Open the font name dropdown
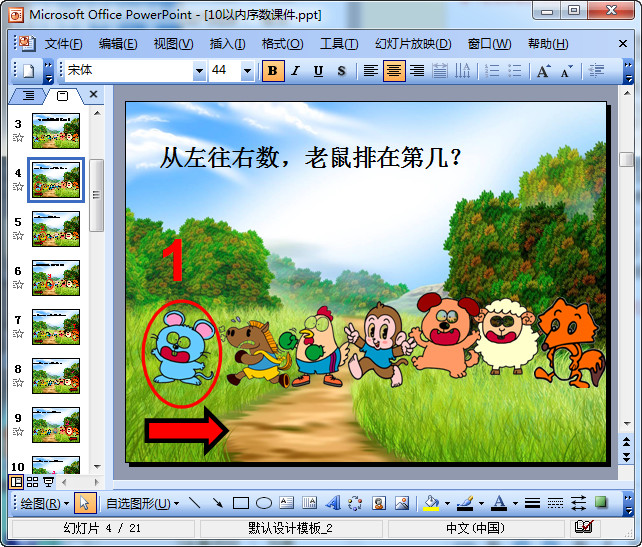 (x=199, y=71)
